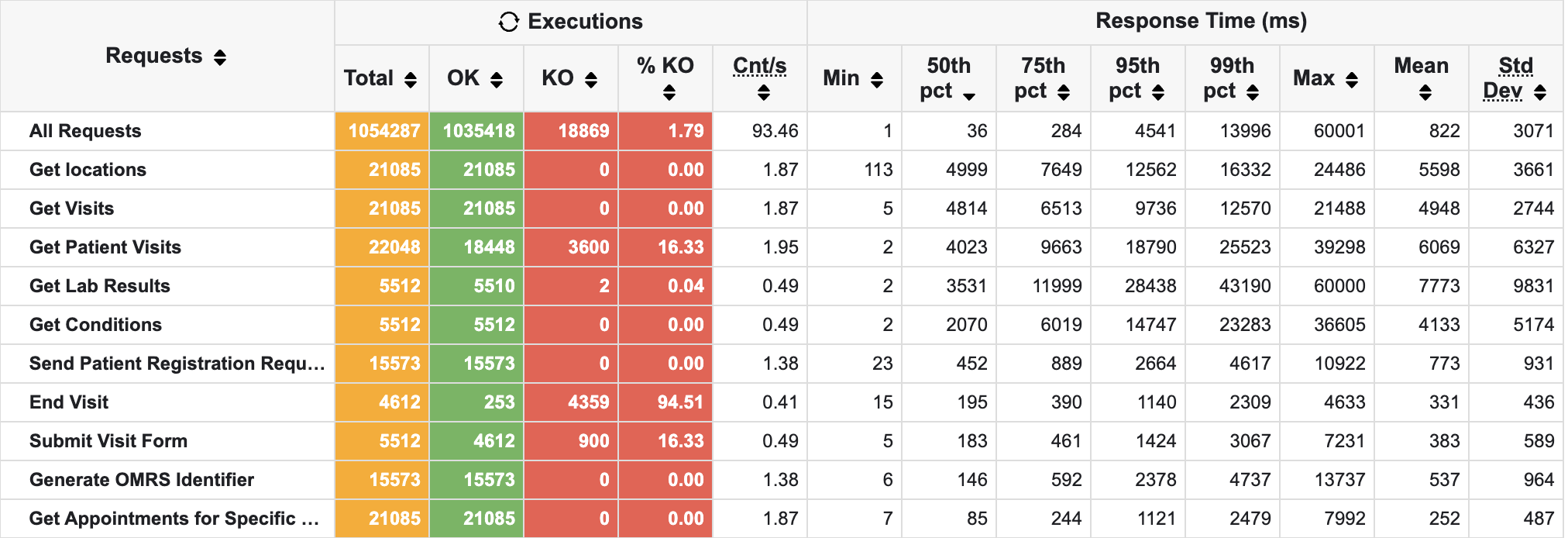Screen dimensions: 1568x538
Task: Sort the KO column using its arrows
Action: tap(591, 79)
